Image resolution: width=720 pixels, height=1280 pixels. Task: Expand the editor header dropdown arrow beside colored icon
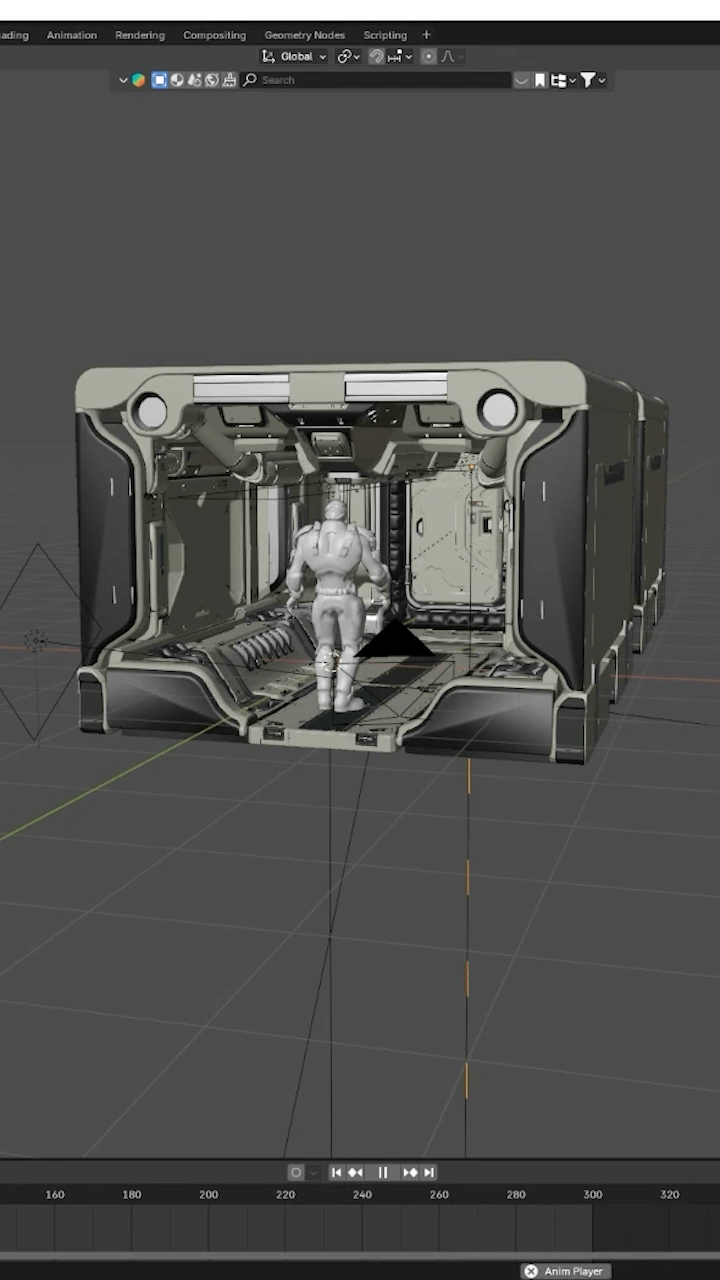tap(124, 80)
